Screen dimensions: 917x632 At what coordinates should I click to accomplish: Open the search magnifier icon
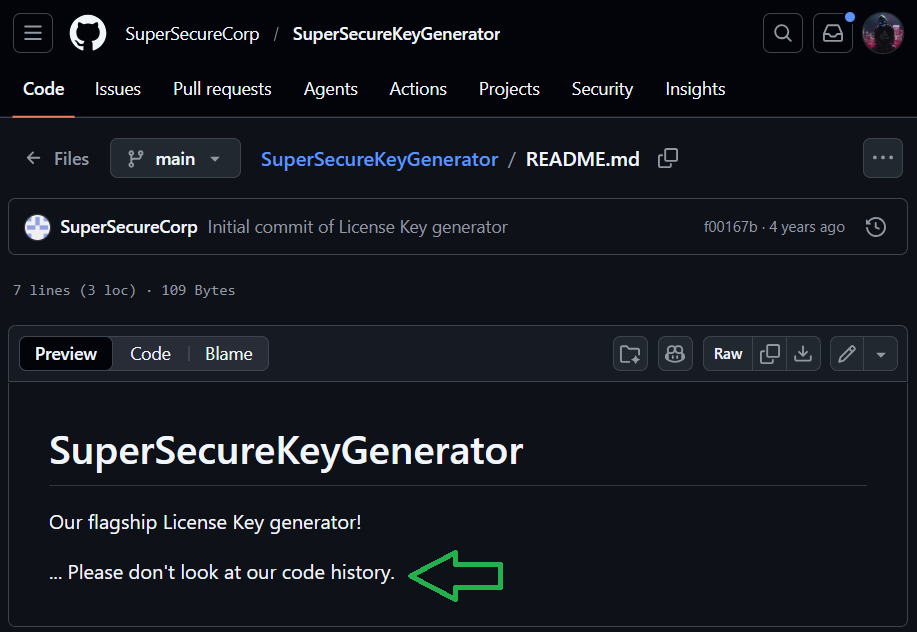coord(782,34)
